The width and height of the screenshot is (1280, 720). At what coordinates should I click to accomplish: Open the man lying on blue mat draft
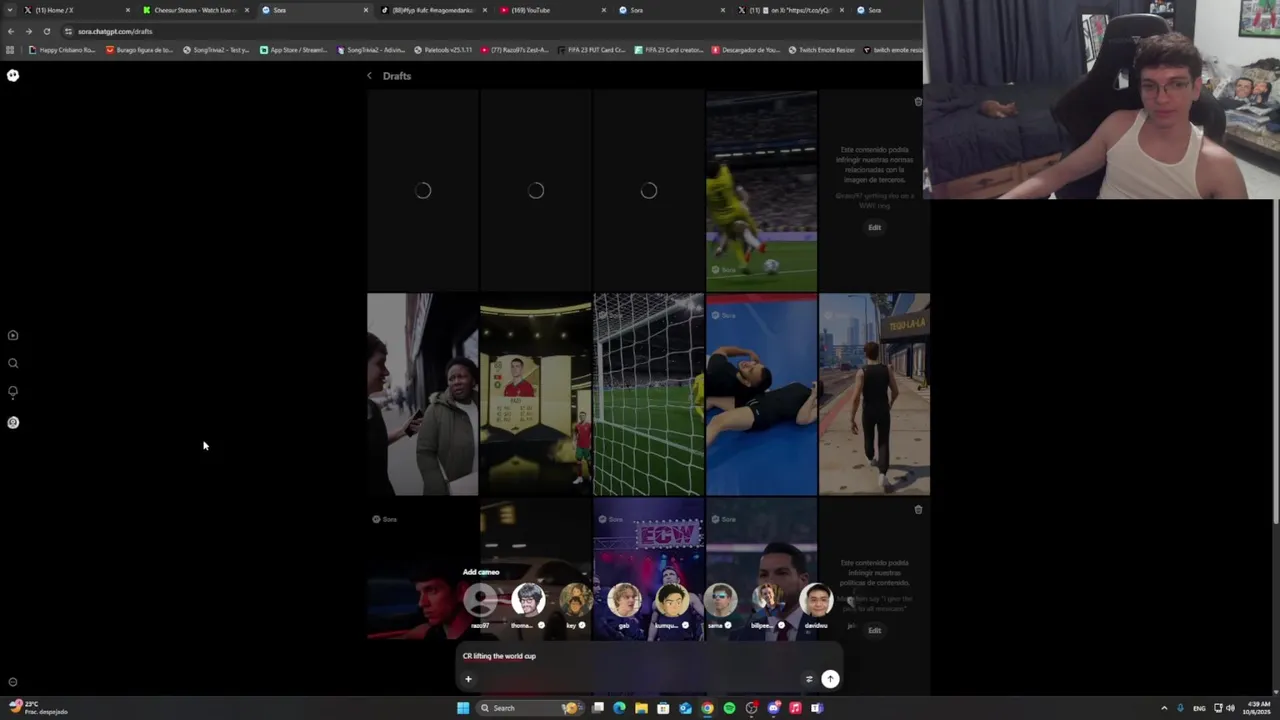tap(761, 394)
